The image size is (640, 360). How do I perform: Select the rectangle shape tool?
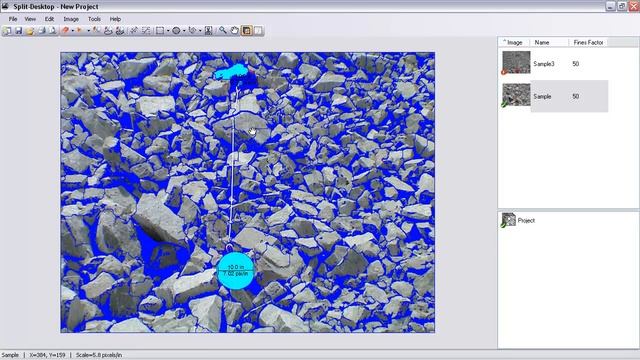point(160,31)
